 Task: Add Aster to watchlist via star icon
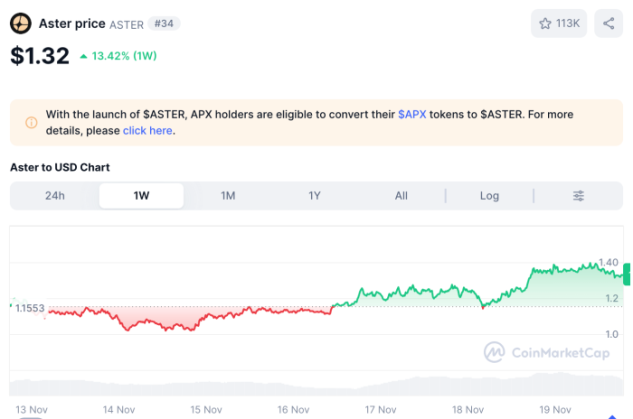[559, 23]
